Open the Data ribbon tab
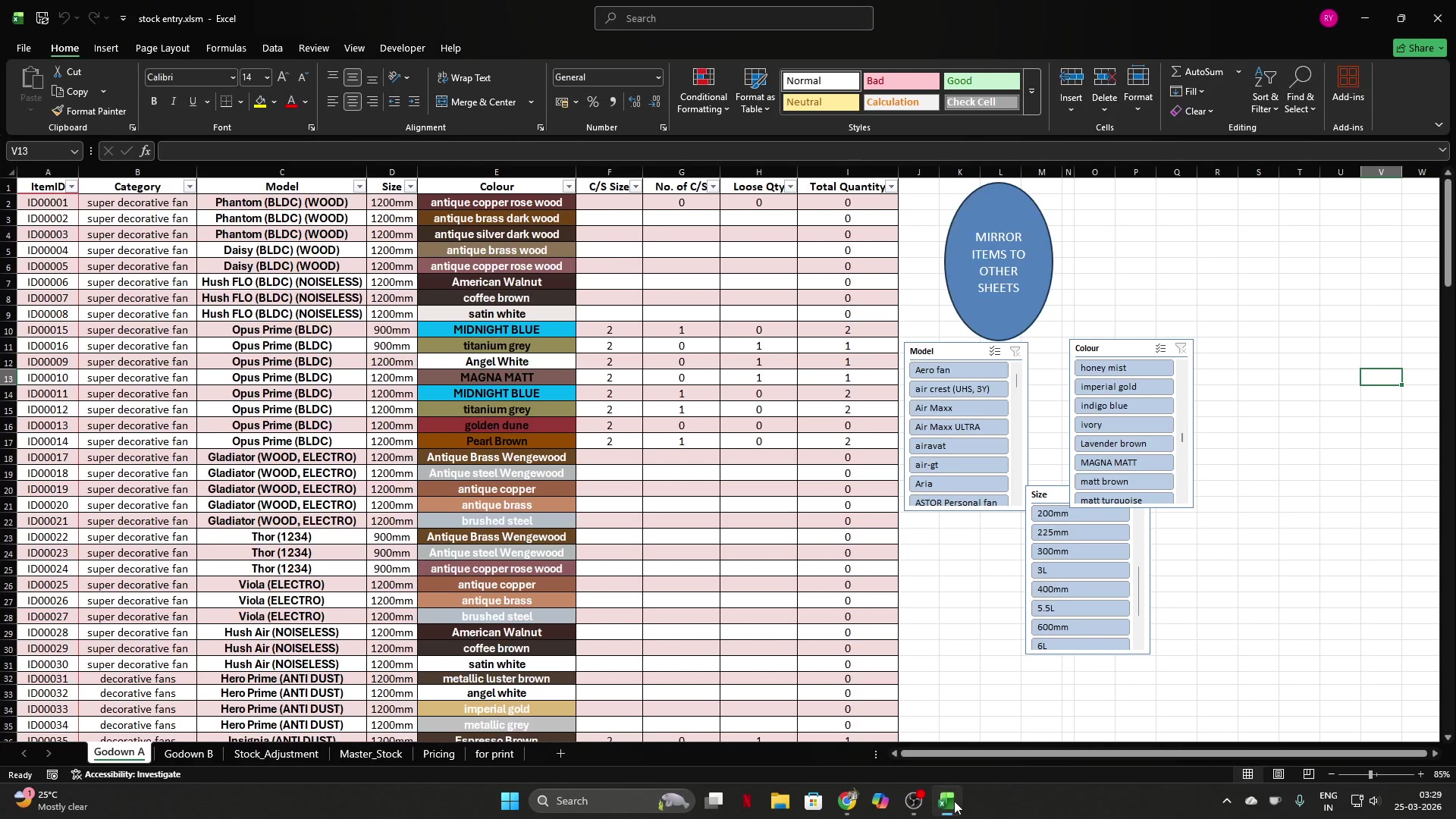Viewport: 1456px width, 819px height. click(272, 48)
